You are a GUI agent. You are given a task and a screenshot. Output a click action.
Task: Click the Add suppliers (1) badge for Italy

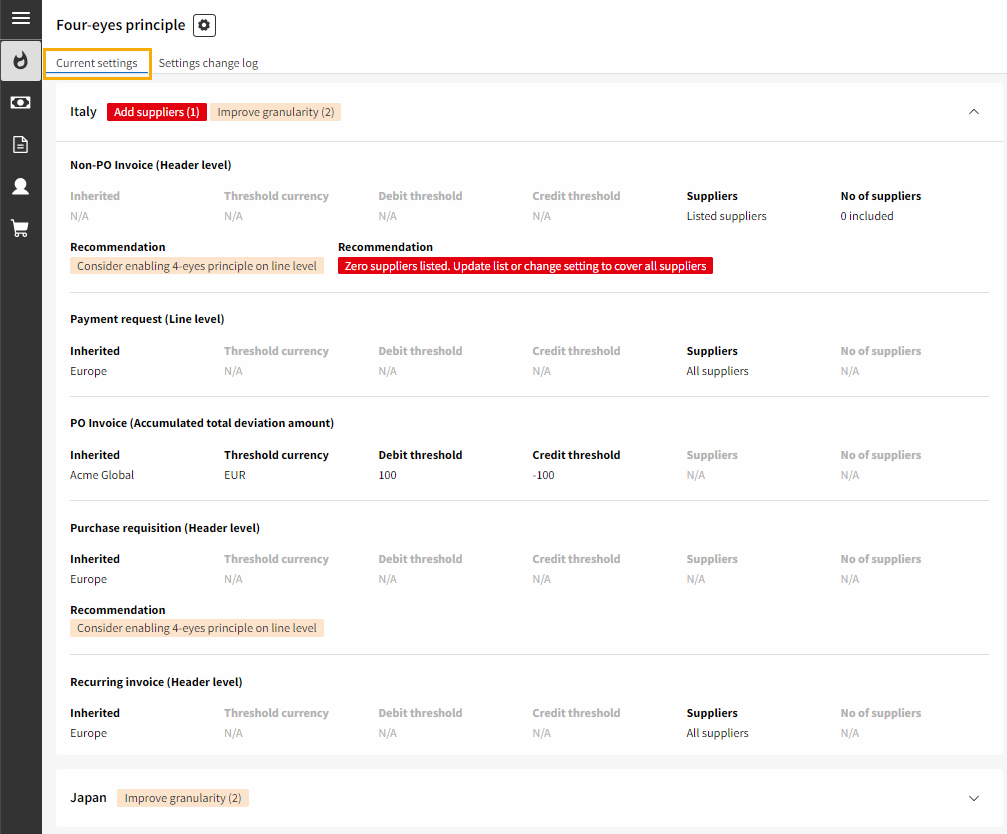click(x=156, y=112)
